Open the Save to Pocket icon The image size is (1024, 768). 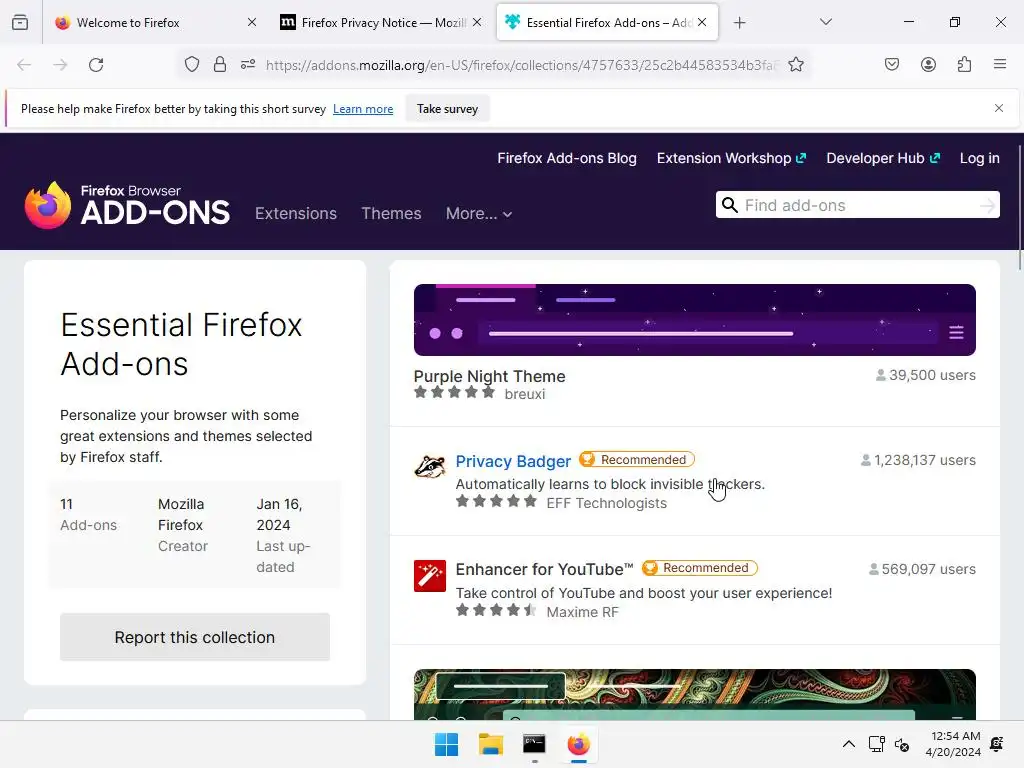pos(891,65)
